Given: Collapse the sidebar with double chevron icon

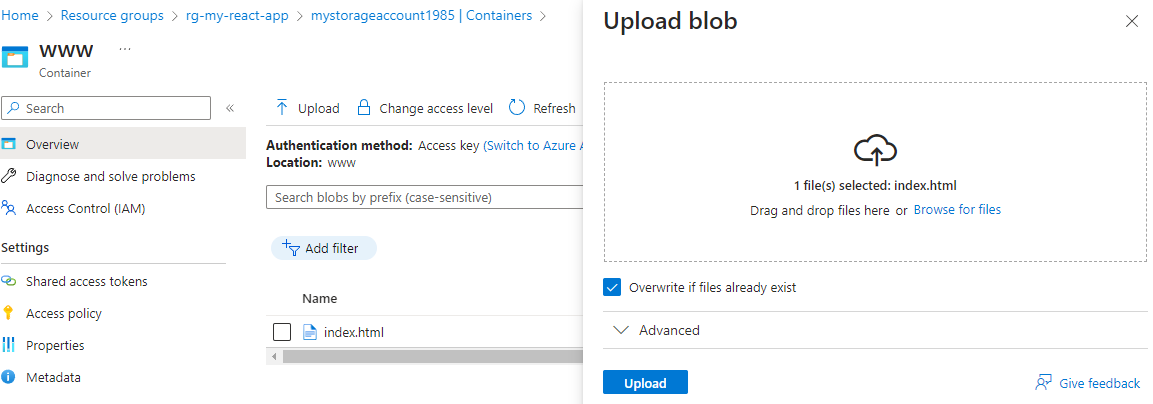Looking at the screenshot, I should 229,108.
